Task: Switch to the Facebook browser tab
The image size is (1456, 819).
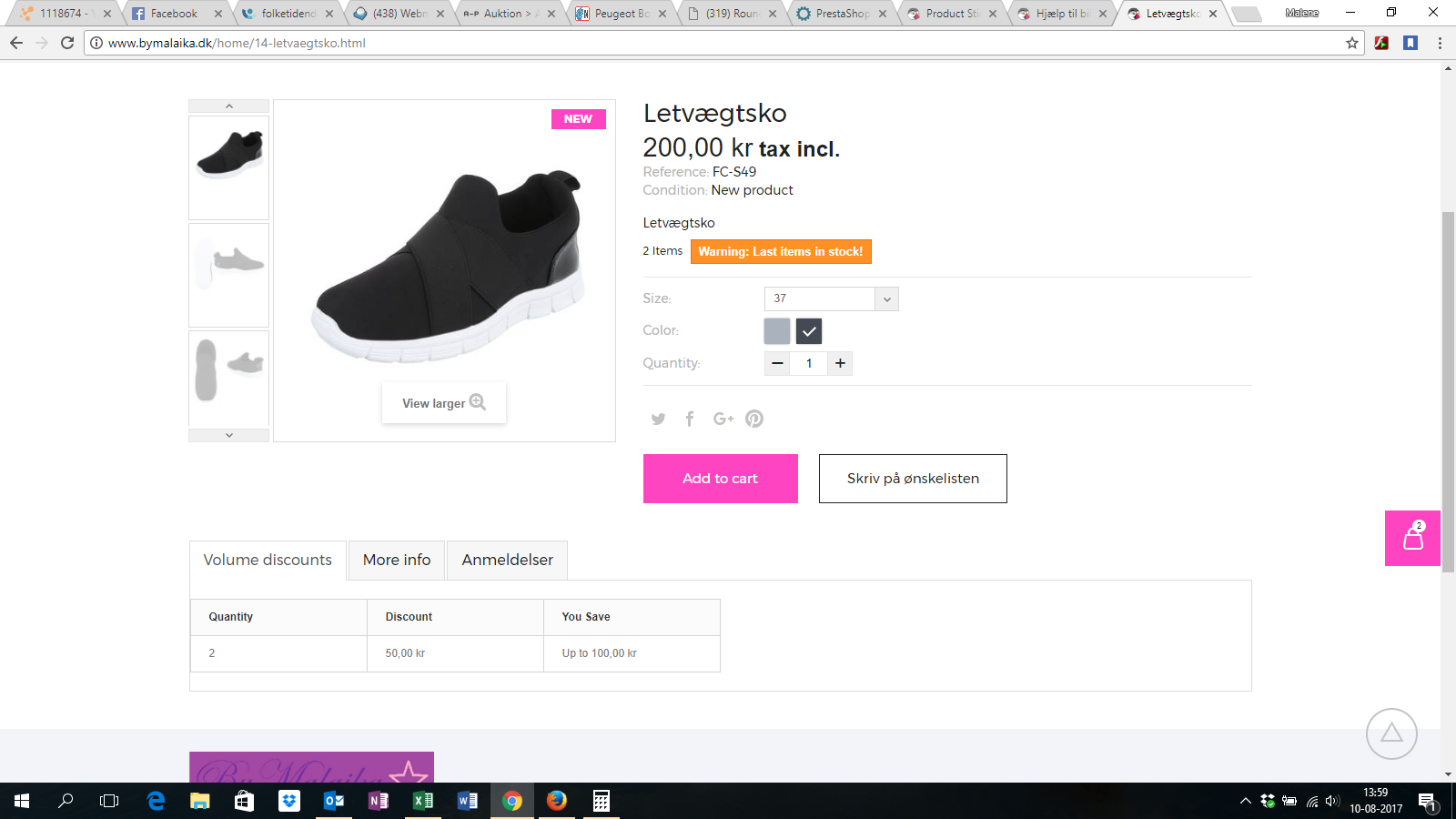Action: click(x=174, y=14)
